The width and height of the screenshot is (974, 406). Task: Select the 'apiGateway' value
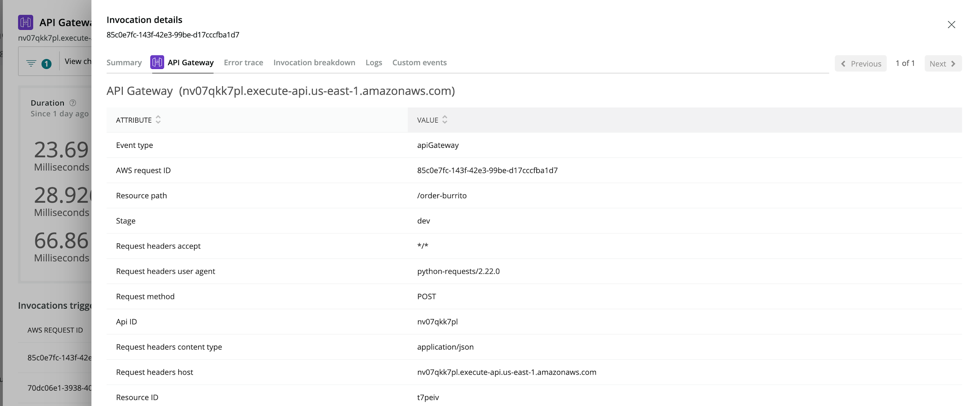(x=438, y=145)
